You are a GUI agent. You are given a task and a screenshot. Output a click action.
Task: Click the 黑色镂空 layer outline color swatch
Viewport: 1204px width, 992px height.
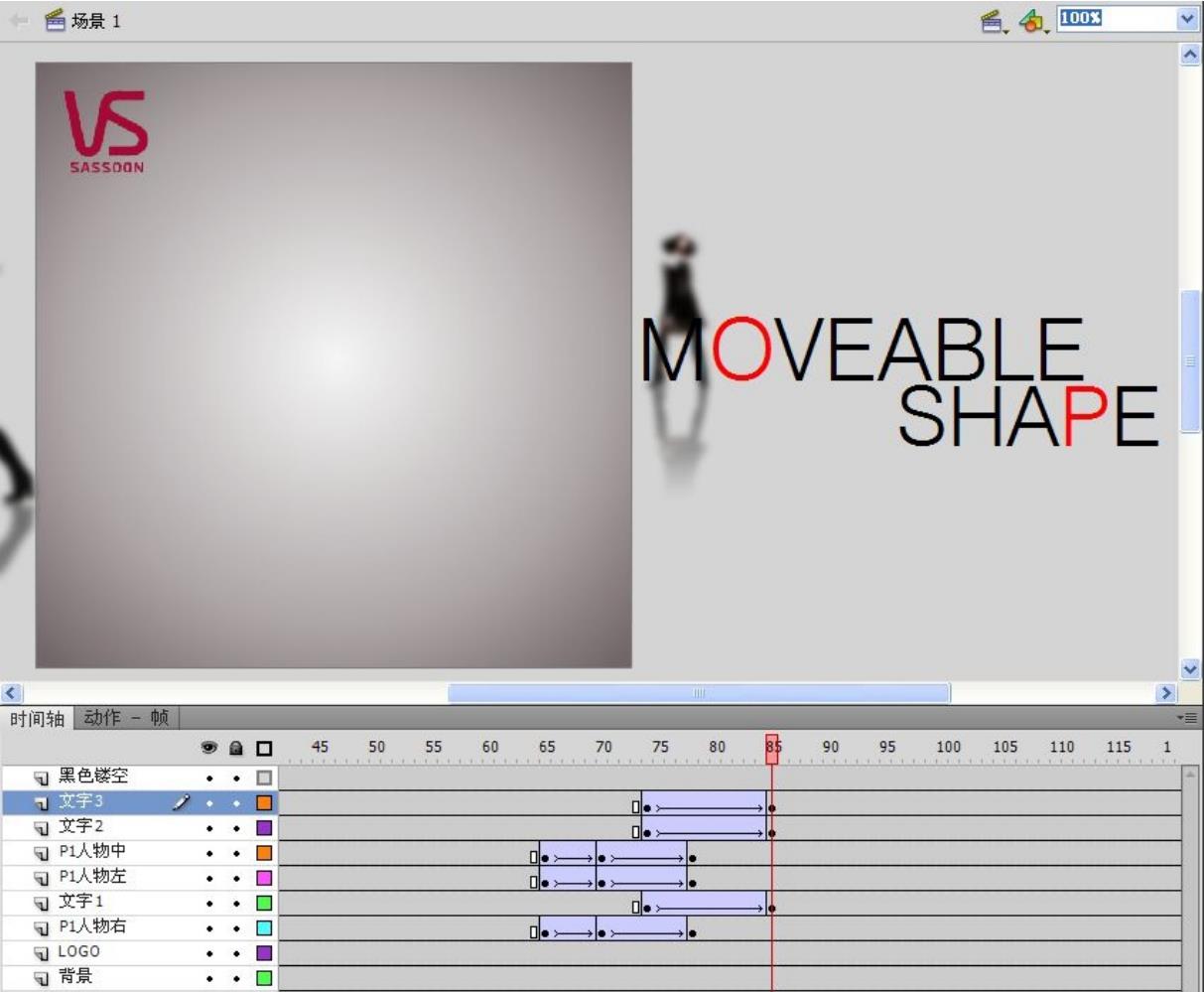tap(264, 778)
